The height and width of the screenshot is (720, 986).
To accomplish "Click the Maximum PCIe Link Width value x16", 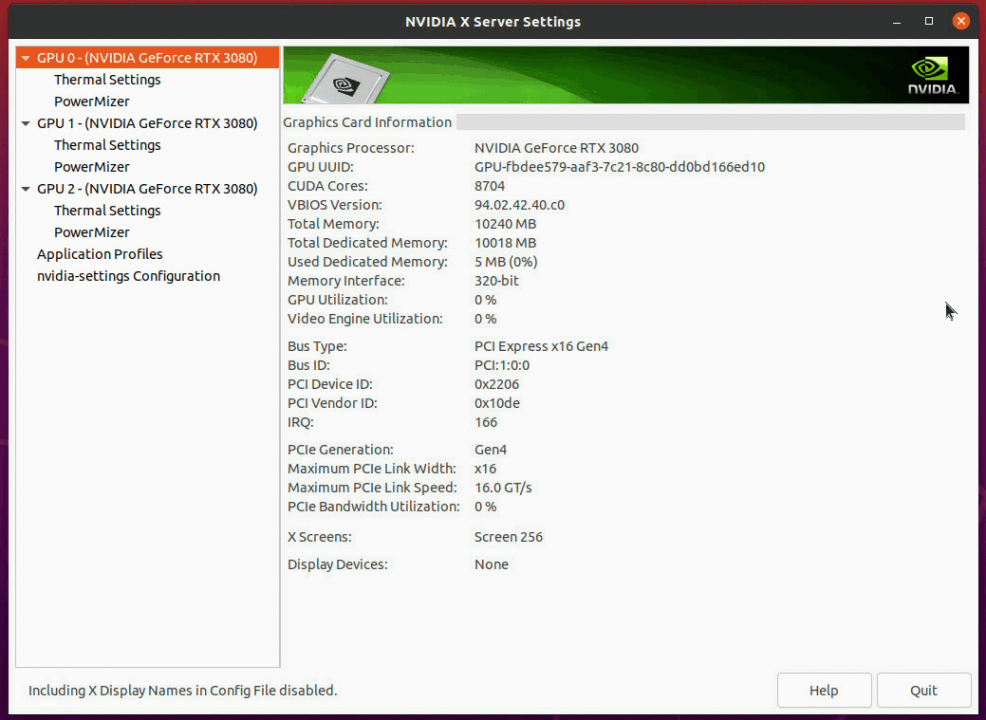I will coord(485,468).
